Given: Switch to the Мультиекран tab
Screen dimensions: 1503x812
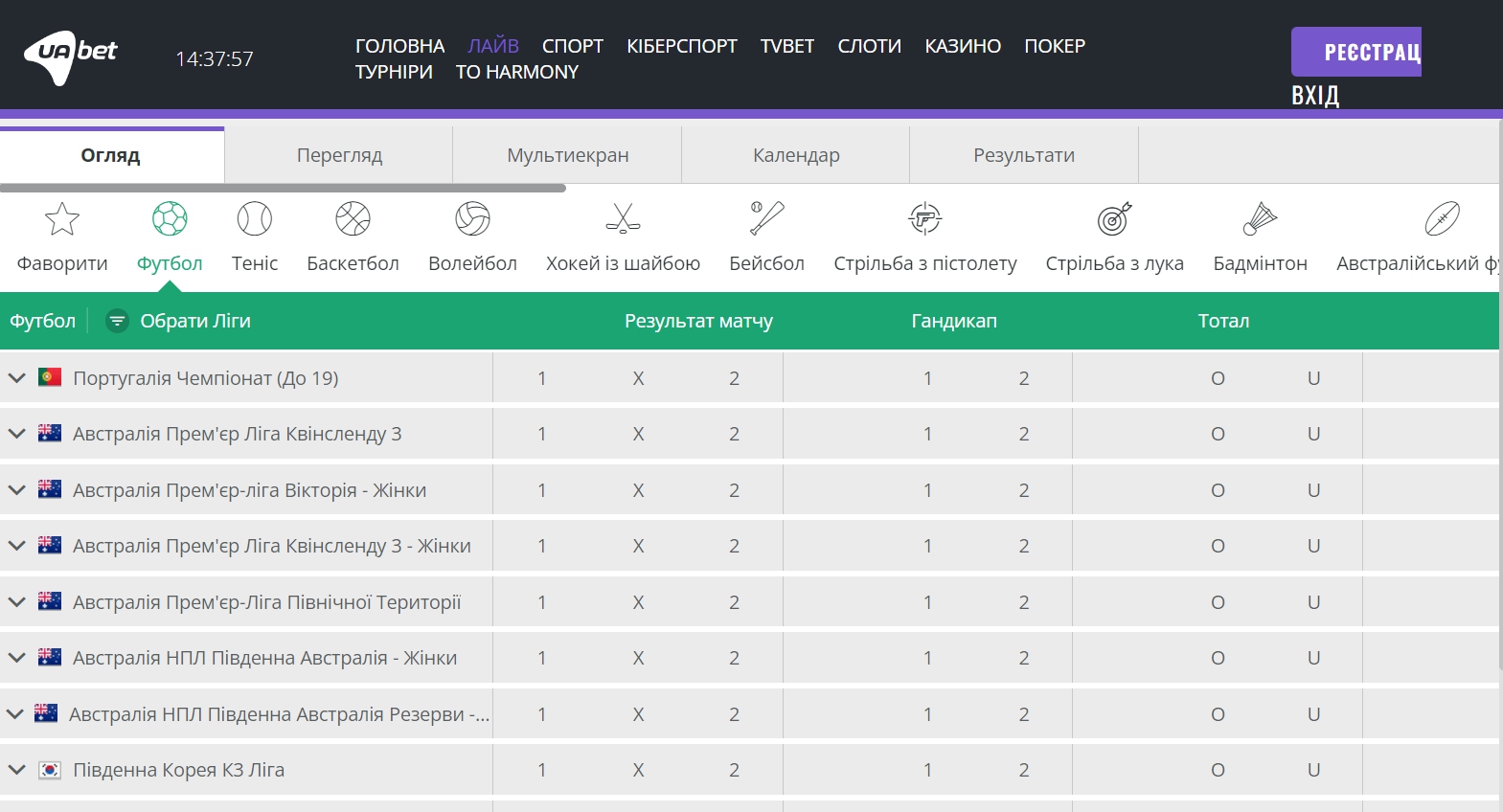Looking at the screenshot, I should coord(567,155).
